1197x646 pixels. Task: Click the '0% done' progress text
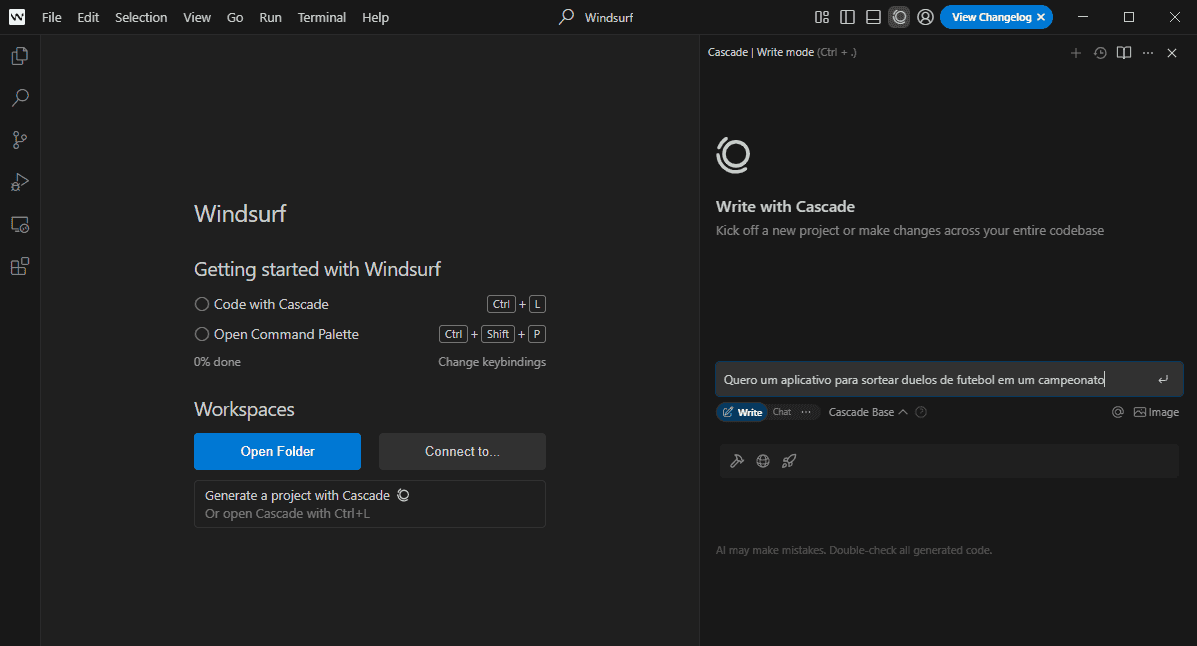[217, 362]
